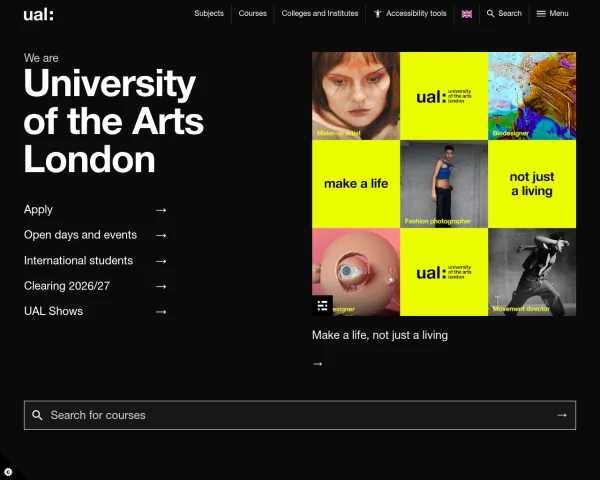This screenshot has height=480, width=600.
Task: Click arrow below 'Make a life' caption
Action: [318, 364]
